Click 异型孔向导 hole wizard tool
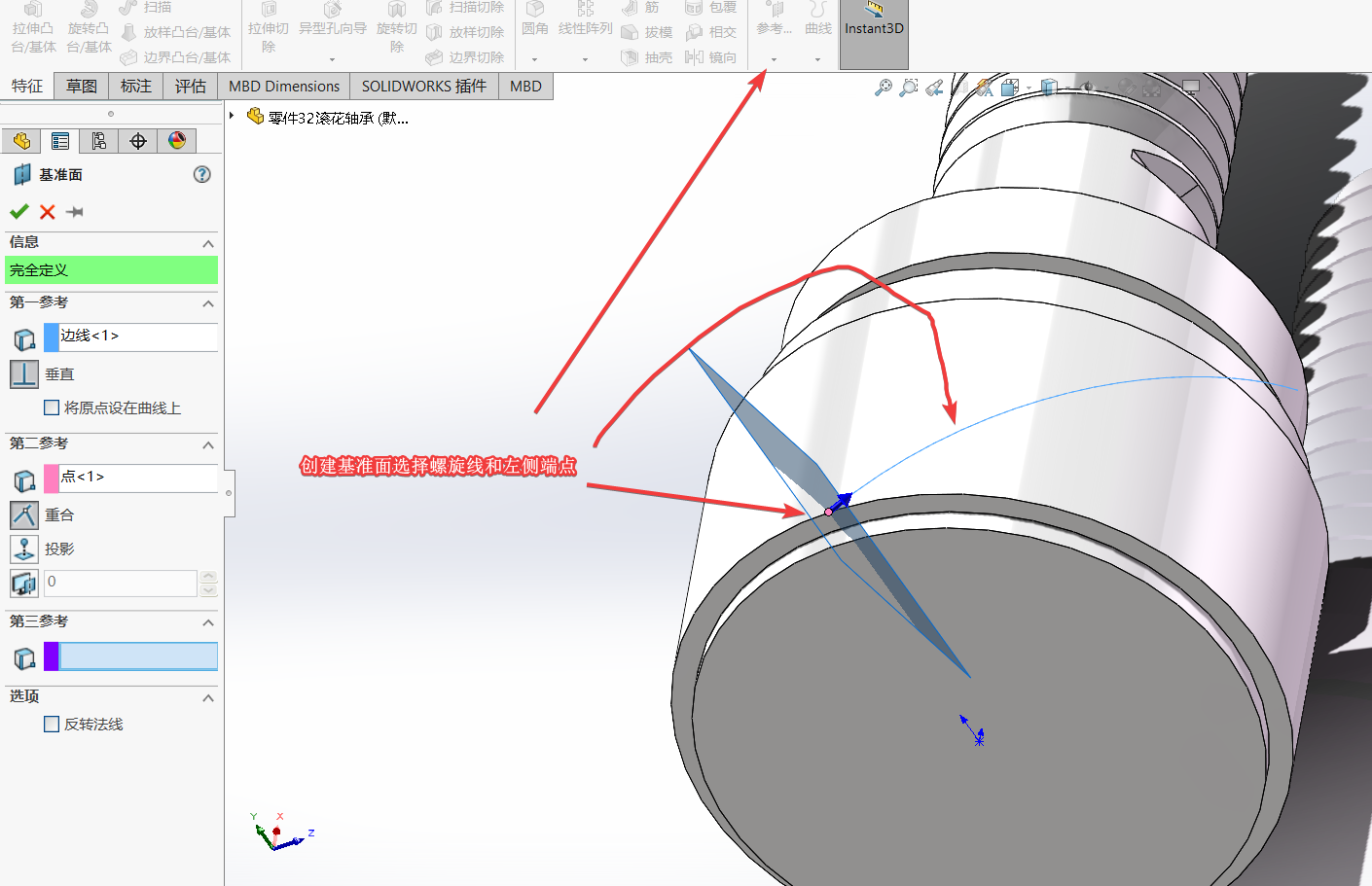 pyautogui.click(x=333, y=19)
